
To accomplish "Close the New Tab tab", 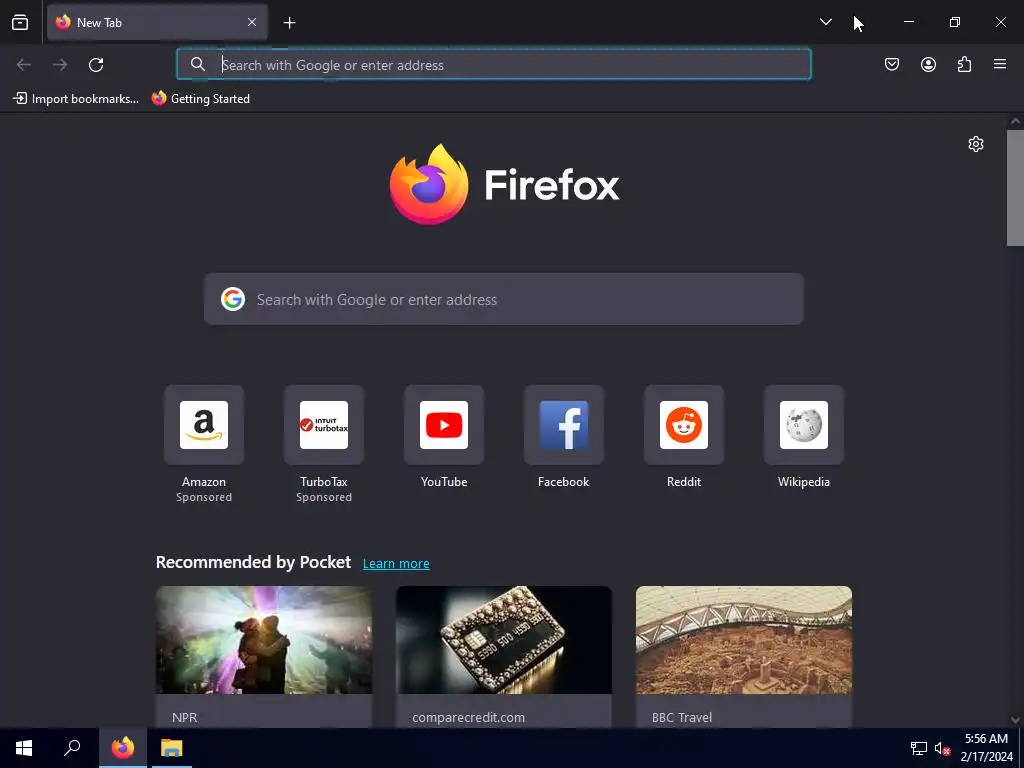I will point(252,22).
